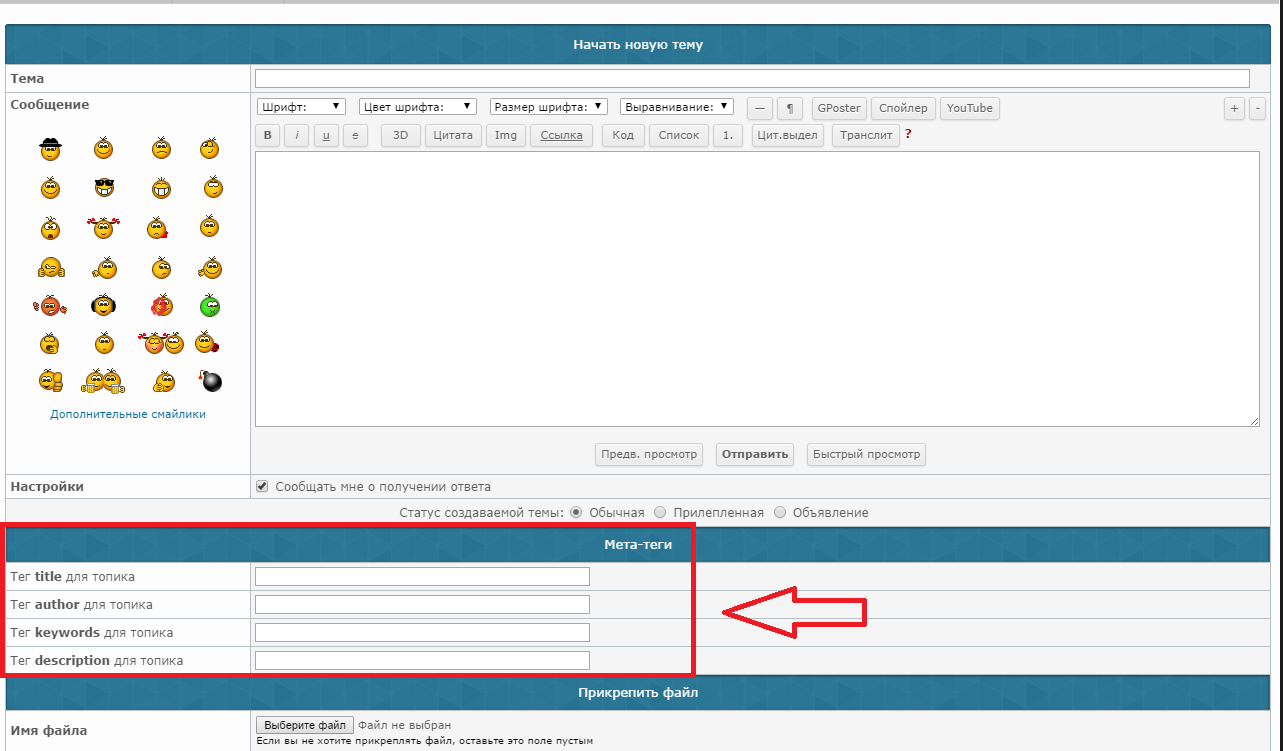Insert the black hat smiley

(x=51, y=149)
